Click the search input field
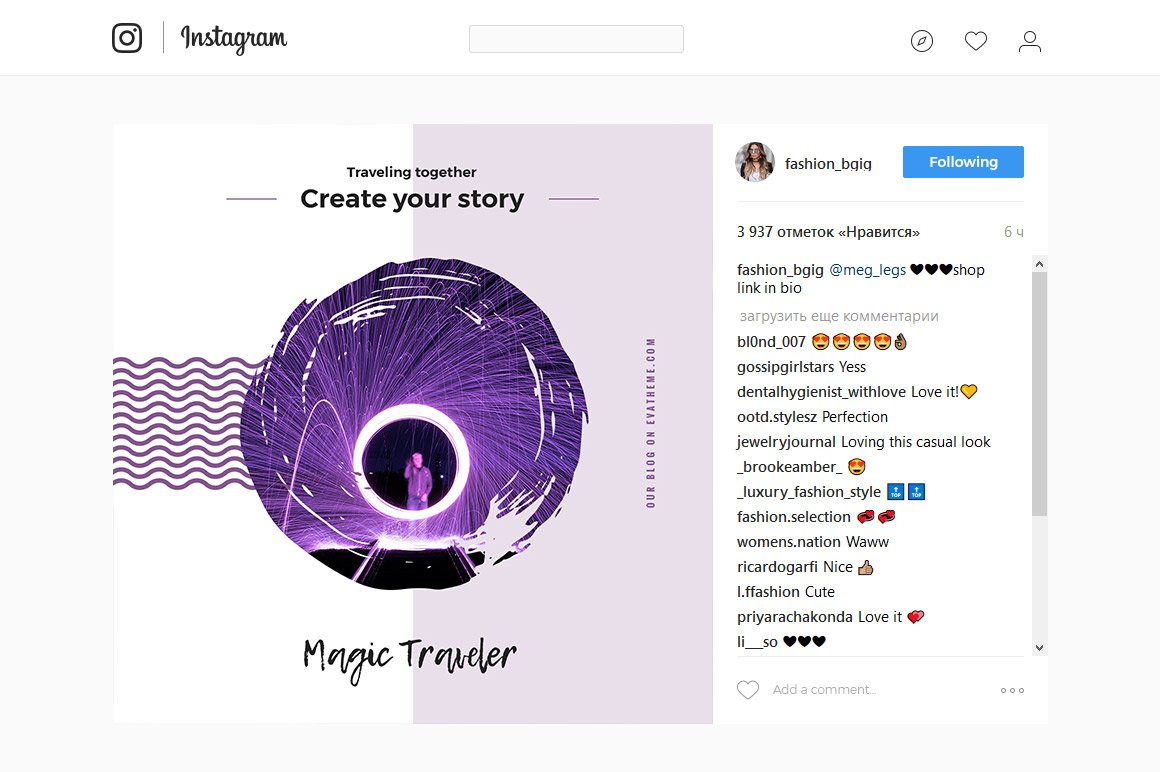The image size is (1160, 772). (x=576, y=39)
